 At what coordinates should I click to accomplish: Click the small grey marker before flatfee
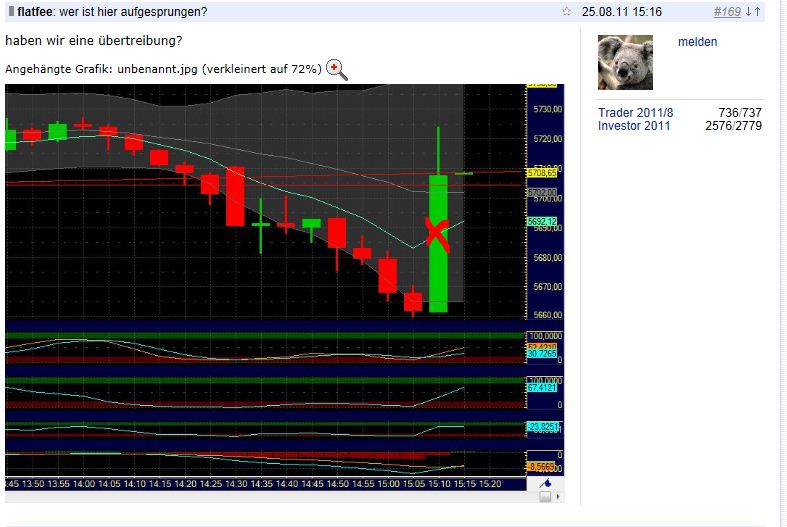11,12
